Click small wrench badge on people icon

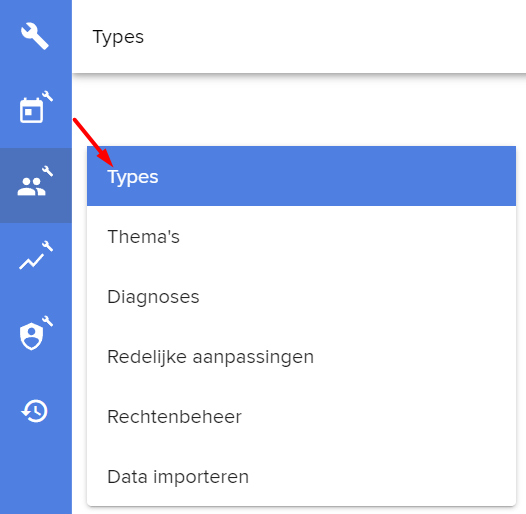(48, 171)
